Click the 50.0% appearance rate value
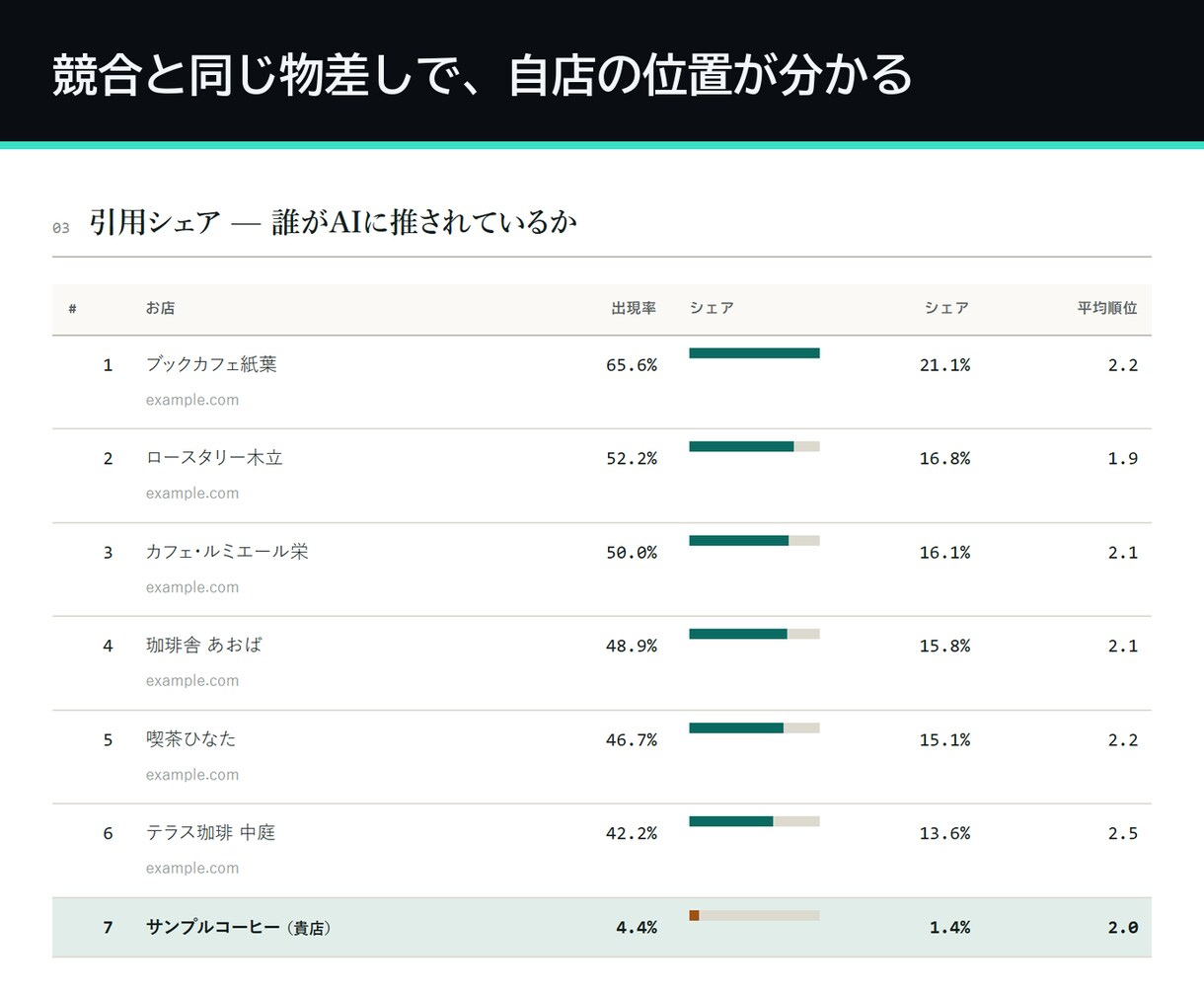 (632, 553)
